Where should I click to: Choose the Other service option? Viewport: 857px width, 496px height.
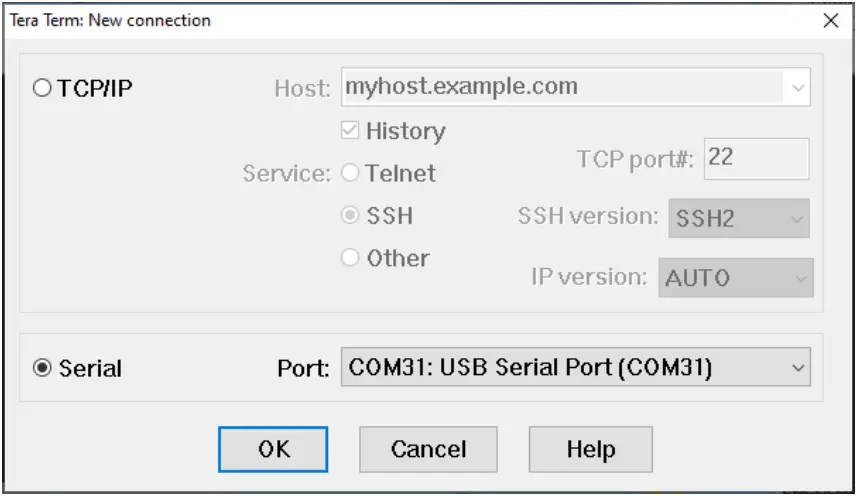click(x=350, y=258)
